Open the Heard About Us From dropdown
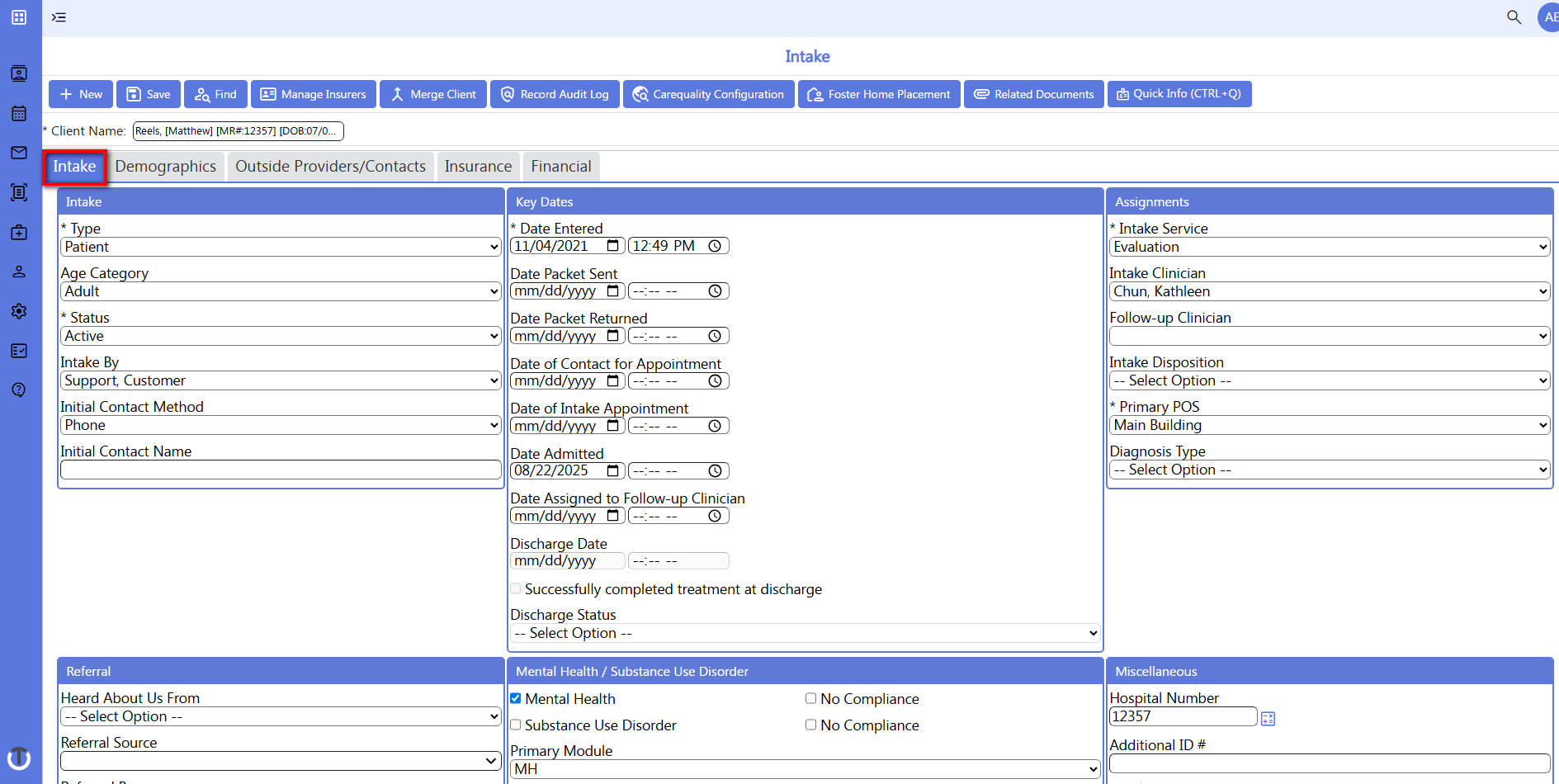 click(x=280, y=716)
